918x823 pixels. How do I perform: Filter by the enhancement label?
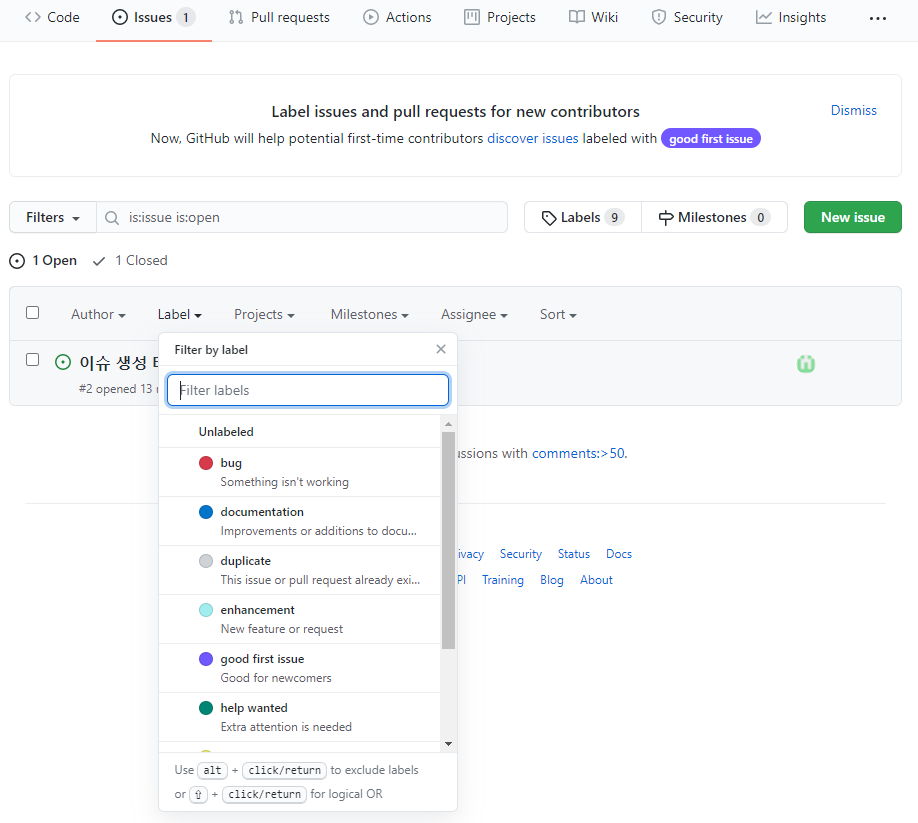300,619
